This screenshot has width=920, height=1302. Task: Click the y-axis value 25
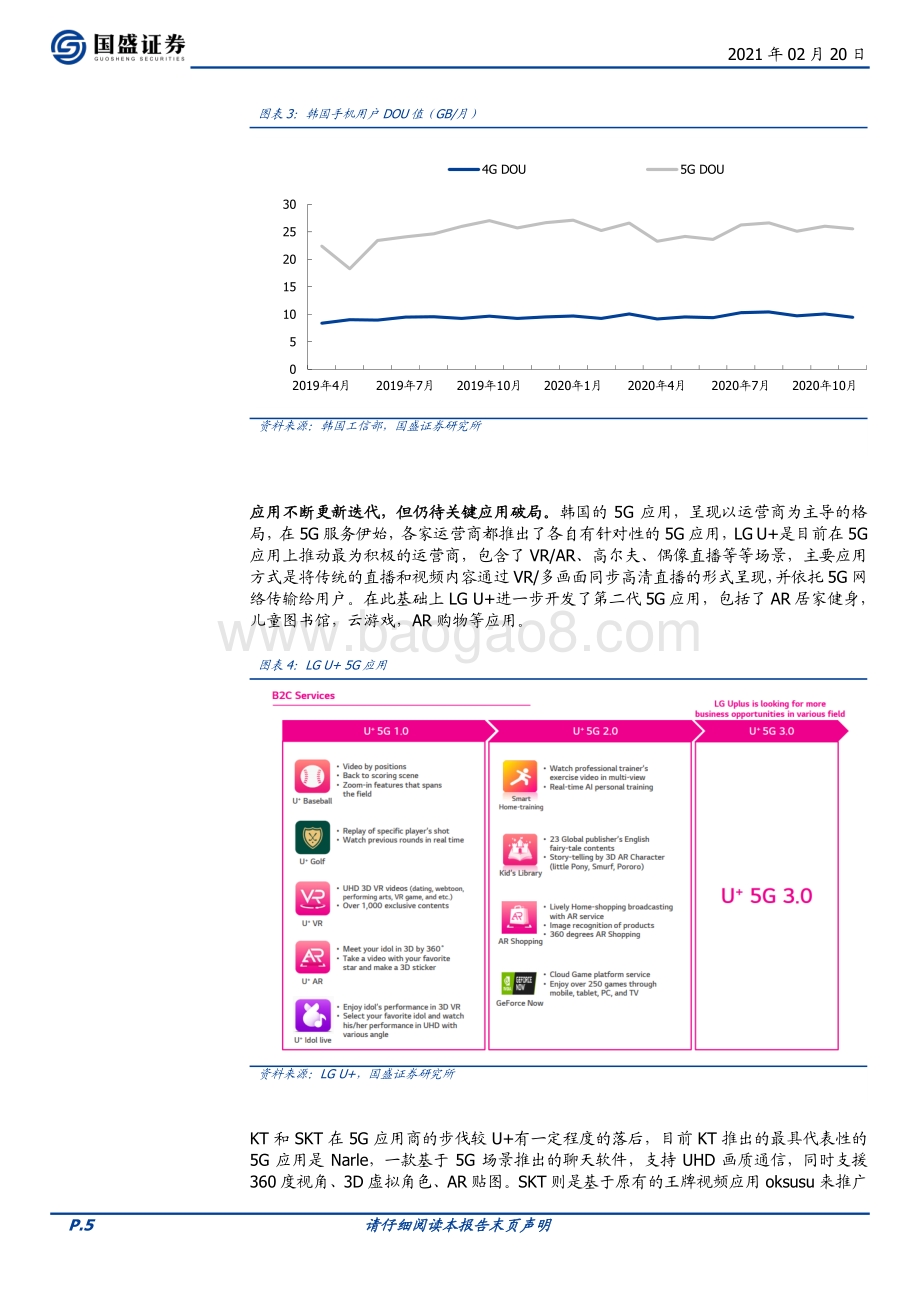point(290,232)
